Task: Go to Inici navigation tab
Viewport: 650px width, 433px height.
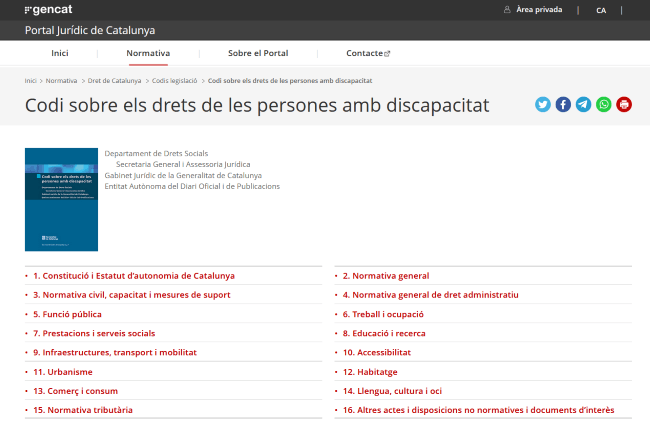Action: 60,53
